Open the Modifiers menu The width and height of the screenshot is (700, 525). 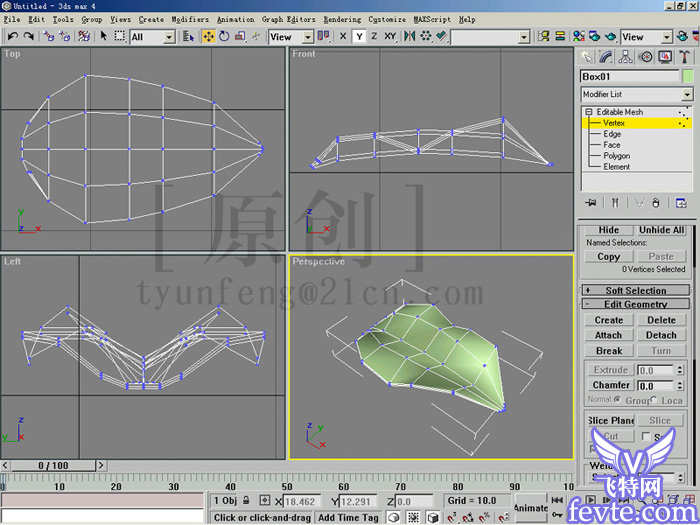click(190, 19)
